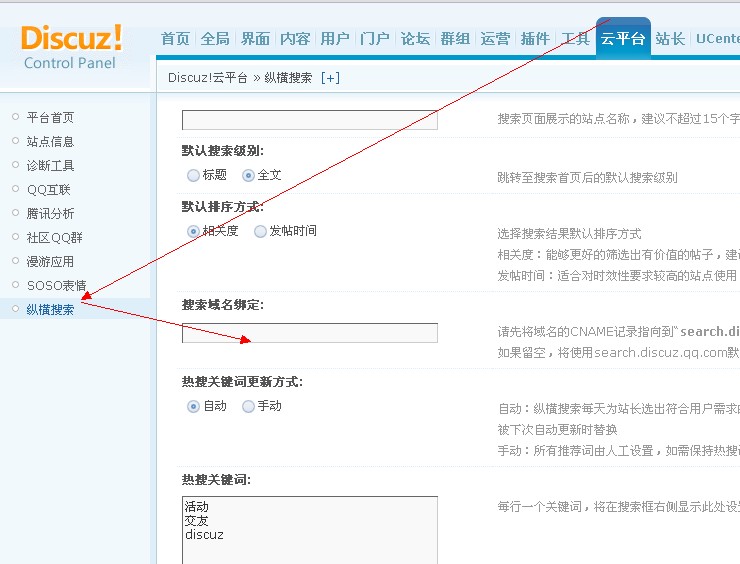Click the site name input field
This screenshot has width=740, height=564.
pos(310,120)
